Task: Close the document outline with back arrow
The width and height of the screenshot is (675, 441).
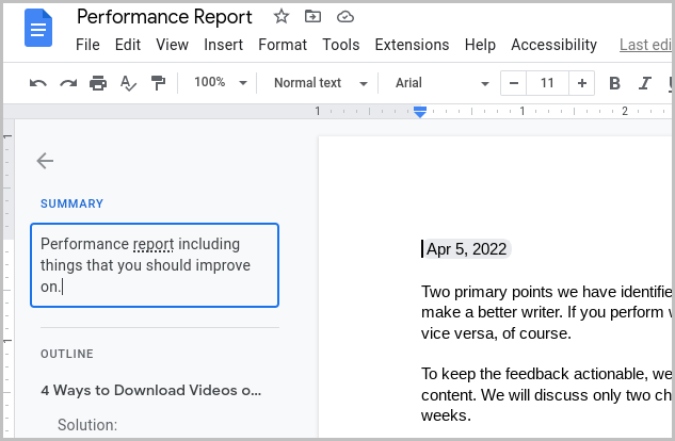Action: click(x=45, y=161)
